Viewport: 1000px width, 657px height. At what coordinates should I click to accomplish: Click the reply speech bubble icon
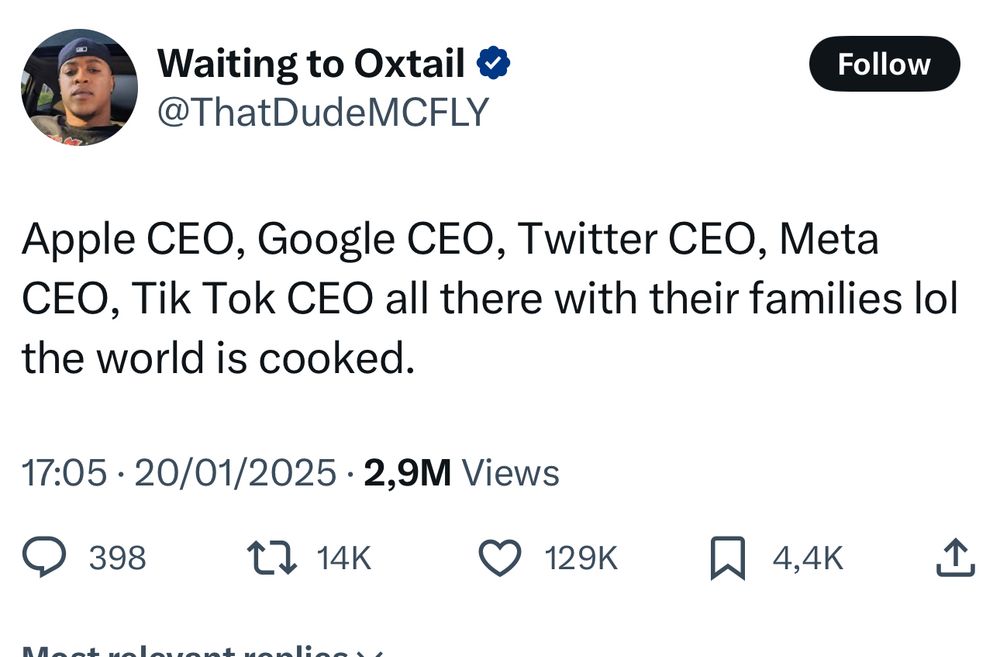(44, 557)
